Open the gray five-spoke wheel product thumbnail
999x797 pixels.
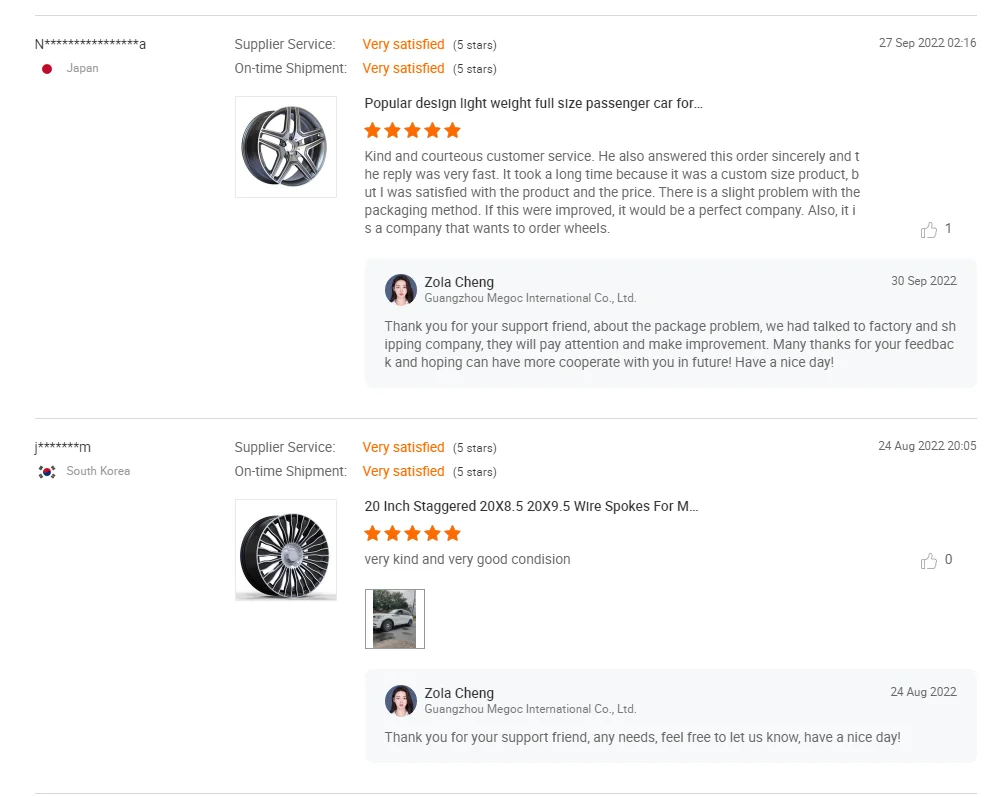coord(286,147)
